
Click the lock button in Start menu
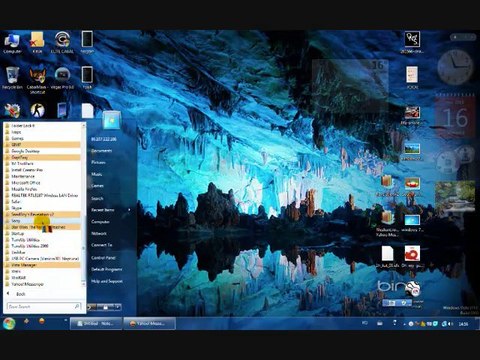point(105,307)
